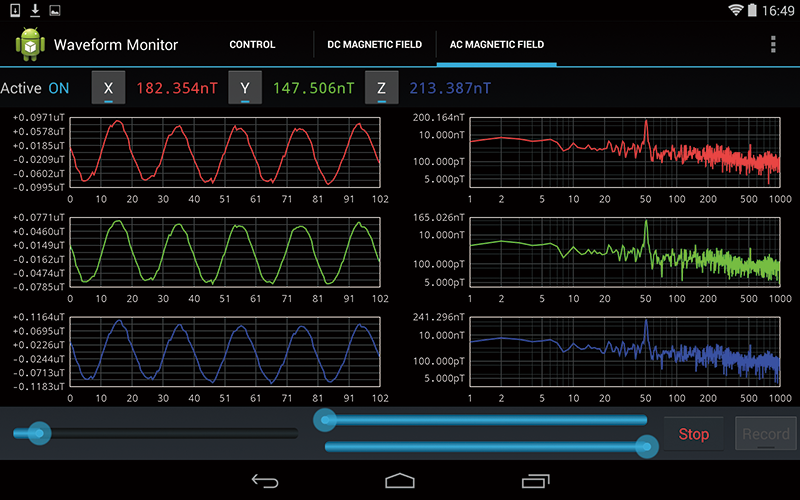Toggle the X axis channel

pos(108,88)
